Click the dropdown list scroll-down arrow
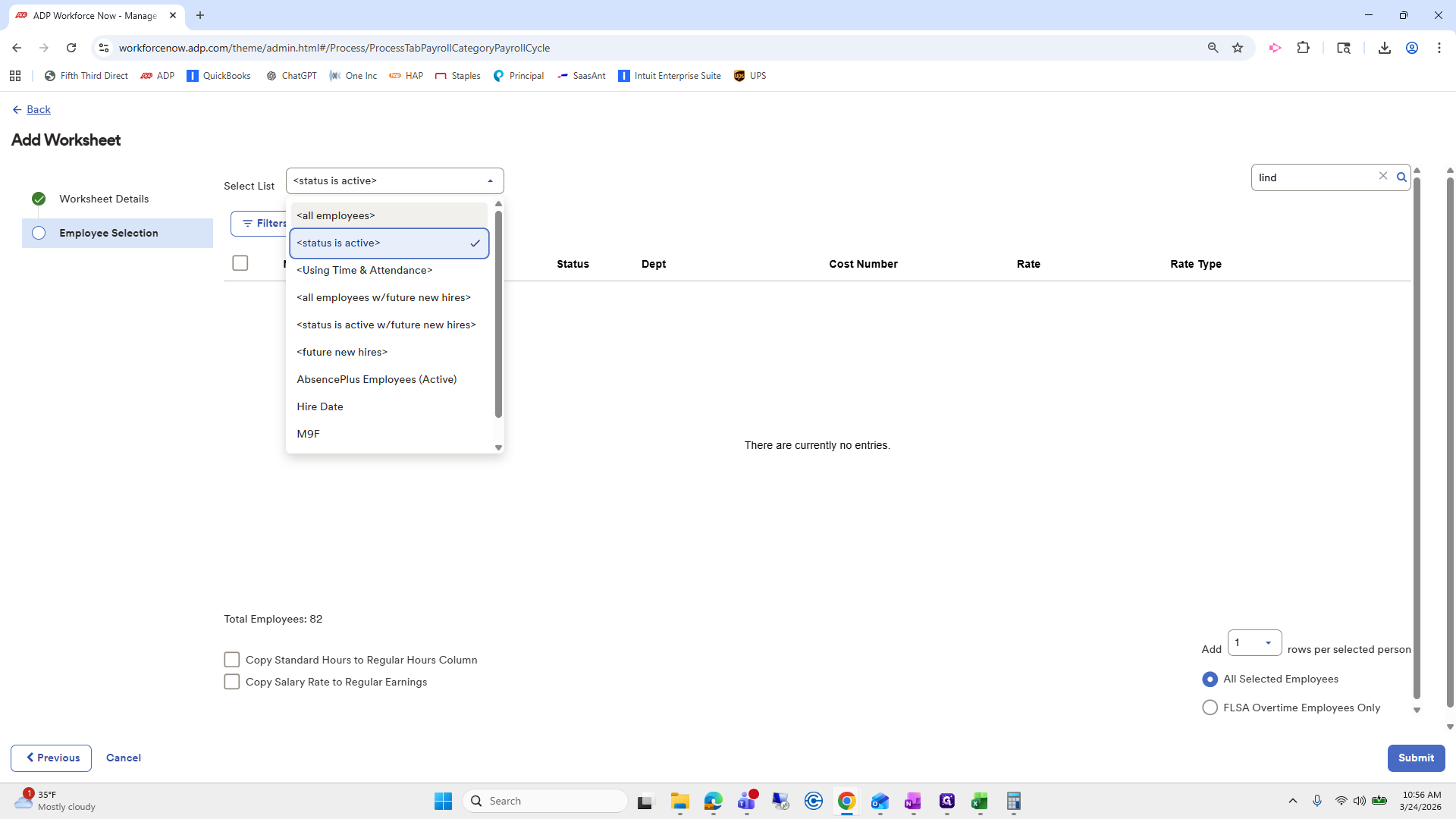Viewport: 1456px width, 819px height. [x=498, y=447]
